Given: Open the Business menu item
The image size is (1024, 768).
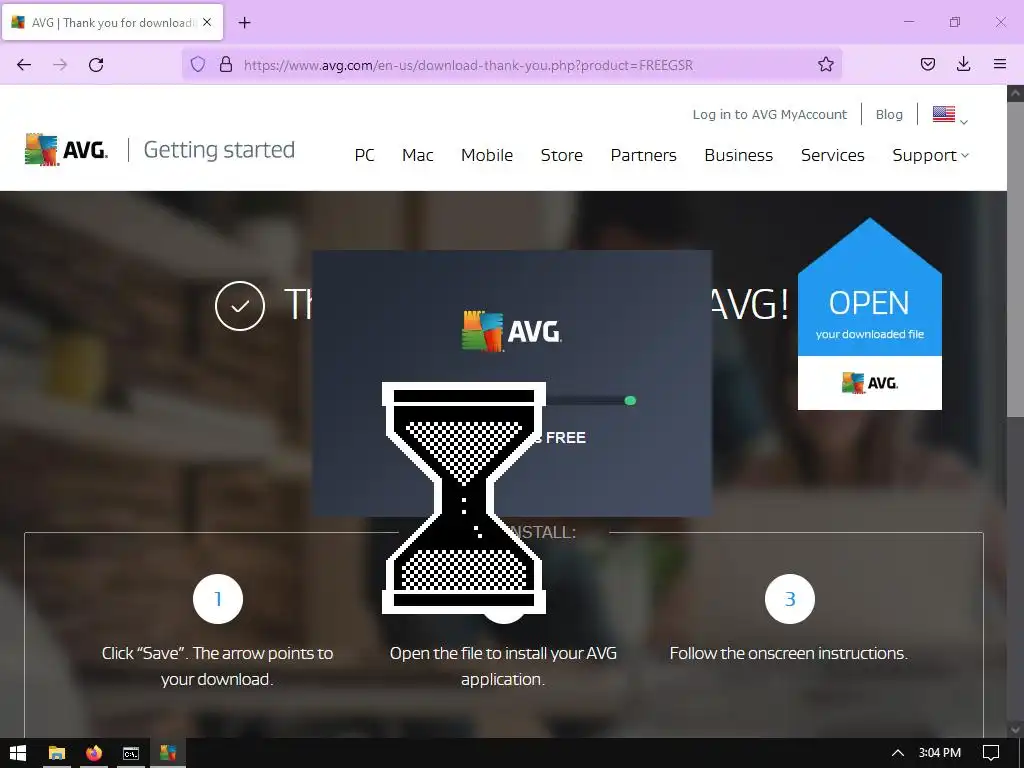Looking at the screenshot, I should pos(739,155).
